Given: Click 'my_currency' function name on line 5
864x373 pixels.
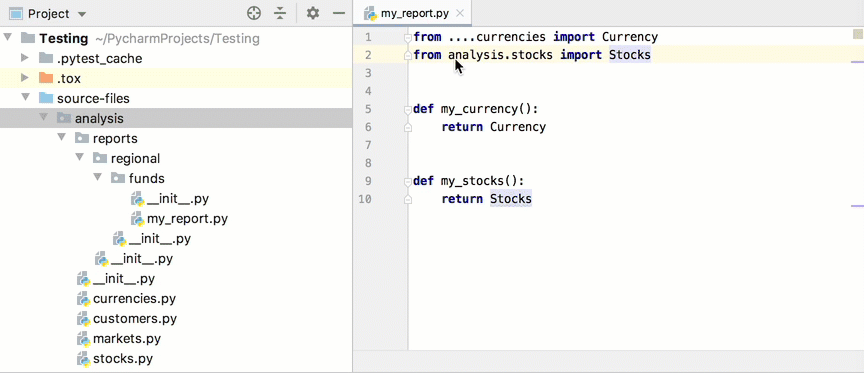Looking at the screenshot, I should pos(479,109).
